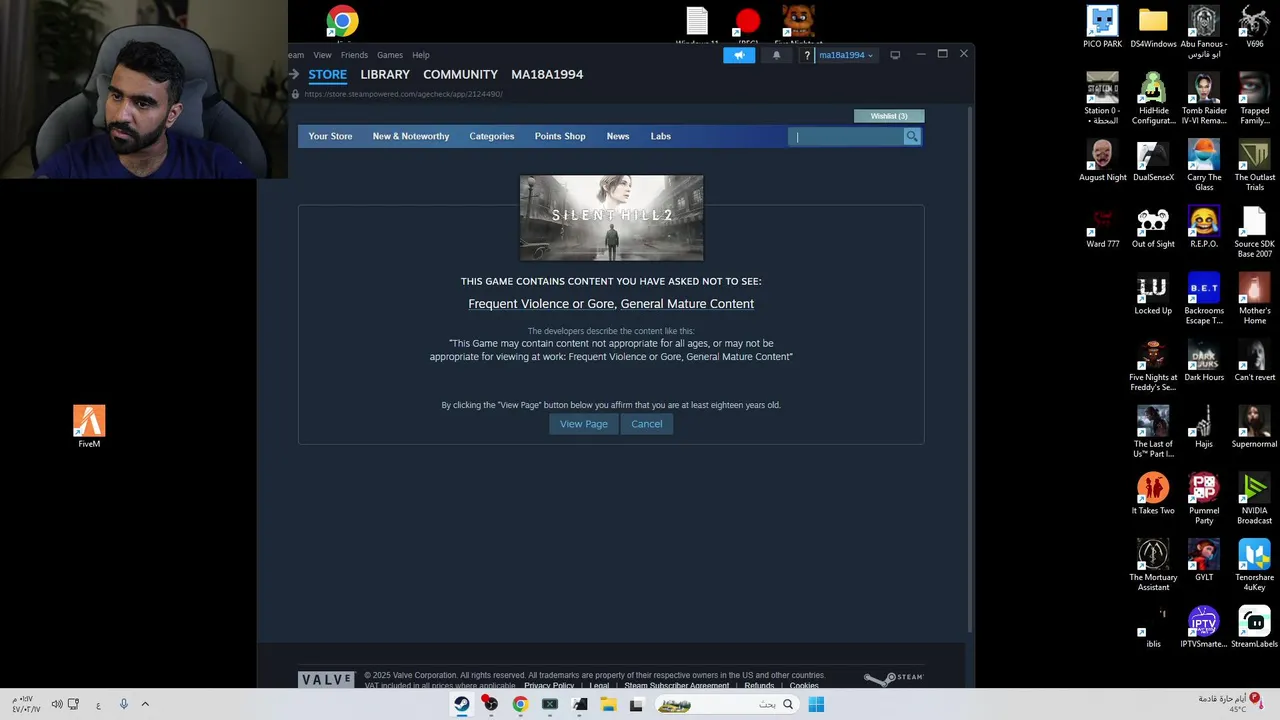Click the View Page button
The height and width of the screenshot is (720, 1280).
tap(584, 424)
